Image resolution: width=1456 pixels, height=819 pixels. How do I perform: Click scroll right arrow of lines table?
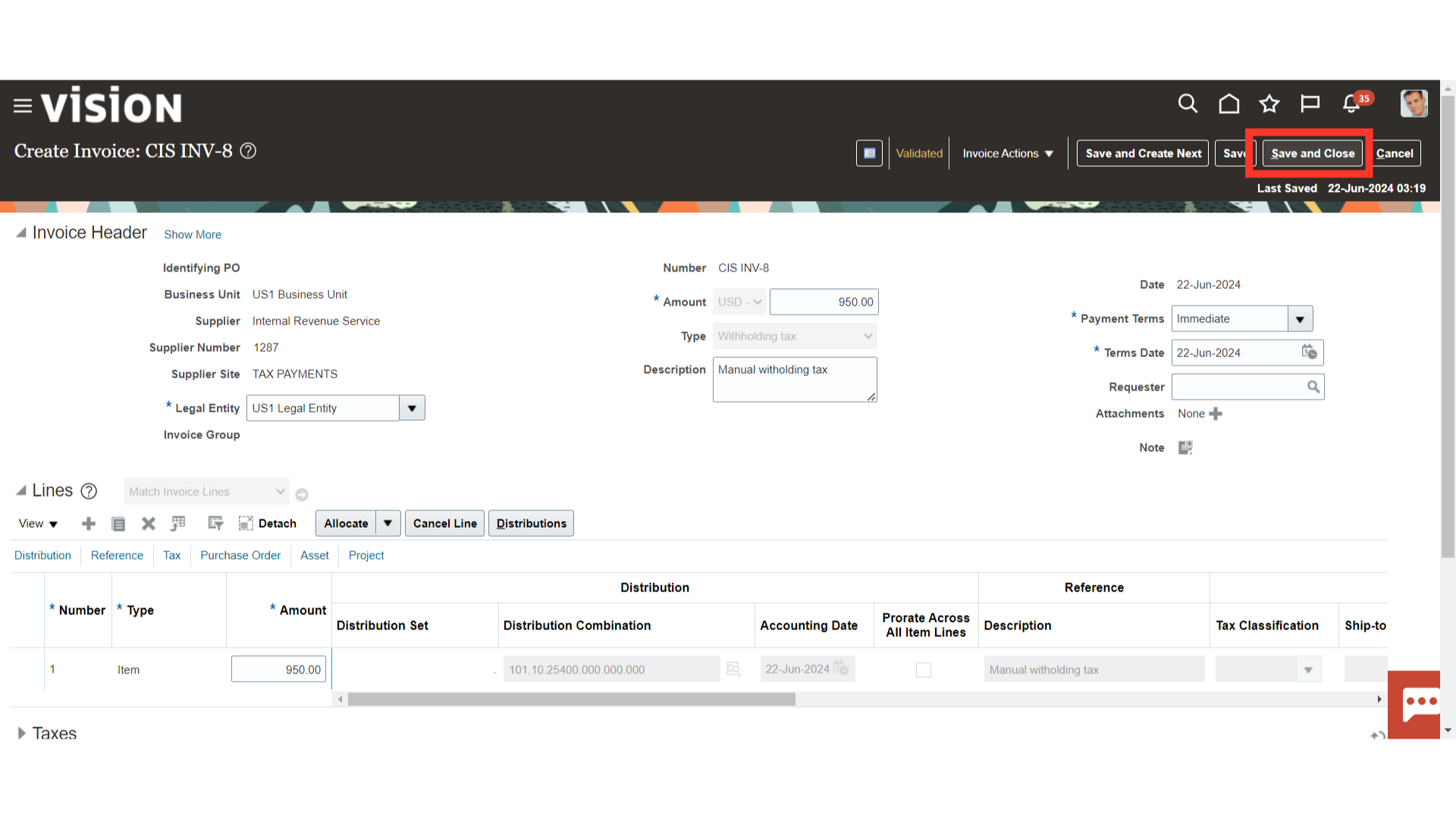pos(1379,699)
